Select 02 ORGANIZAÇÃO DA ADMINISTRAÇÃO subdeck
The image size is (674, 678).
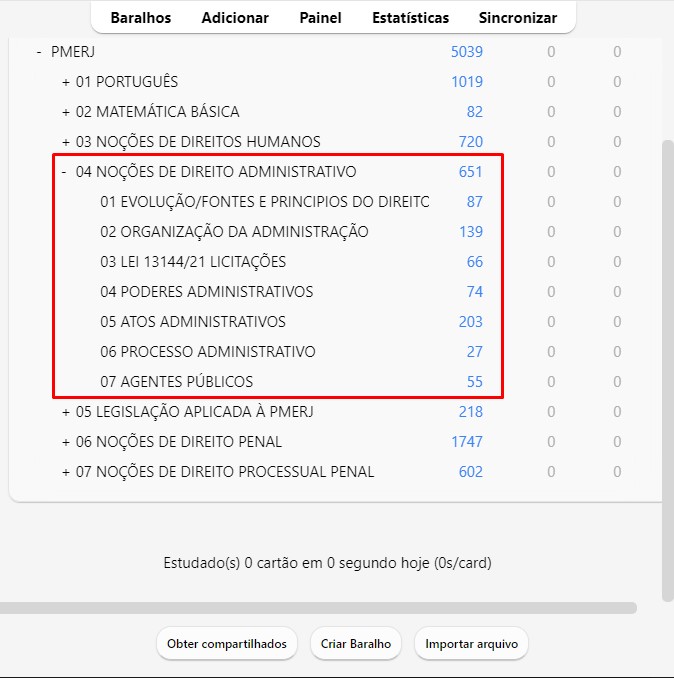pos(234,232)
